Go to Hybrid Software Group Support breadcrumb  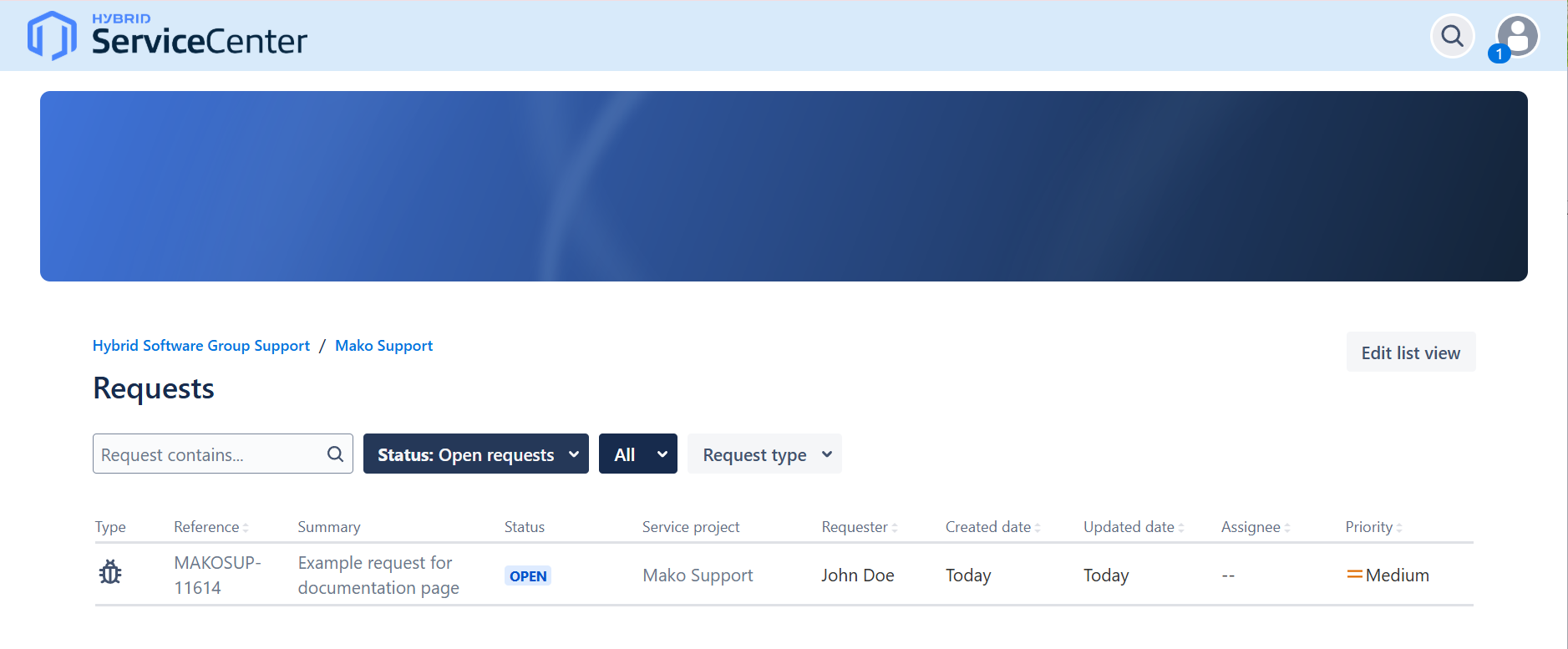[201, 346]
